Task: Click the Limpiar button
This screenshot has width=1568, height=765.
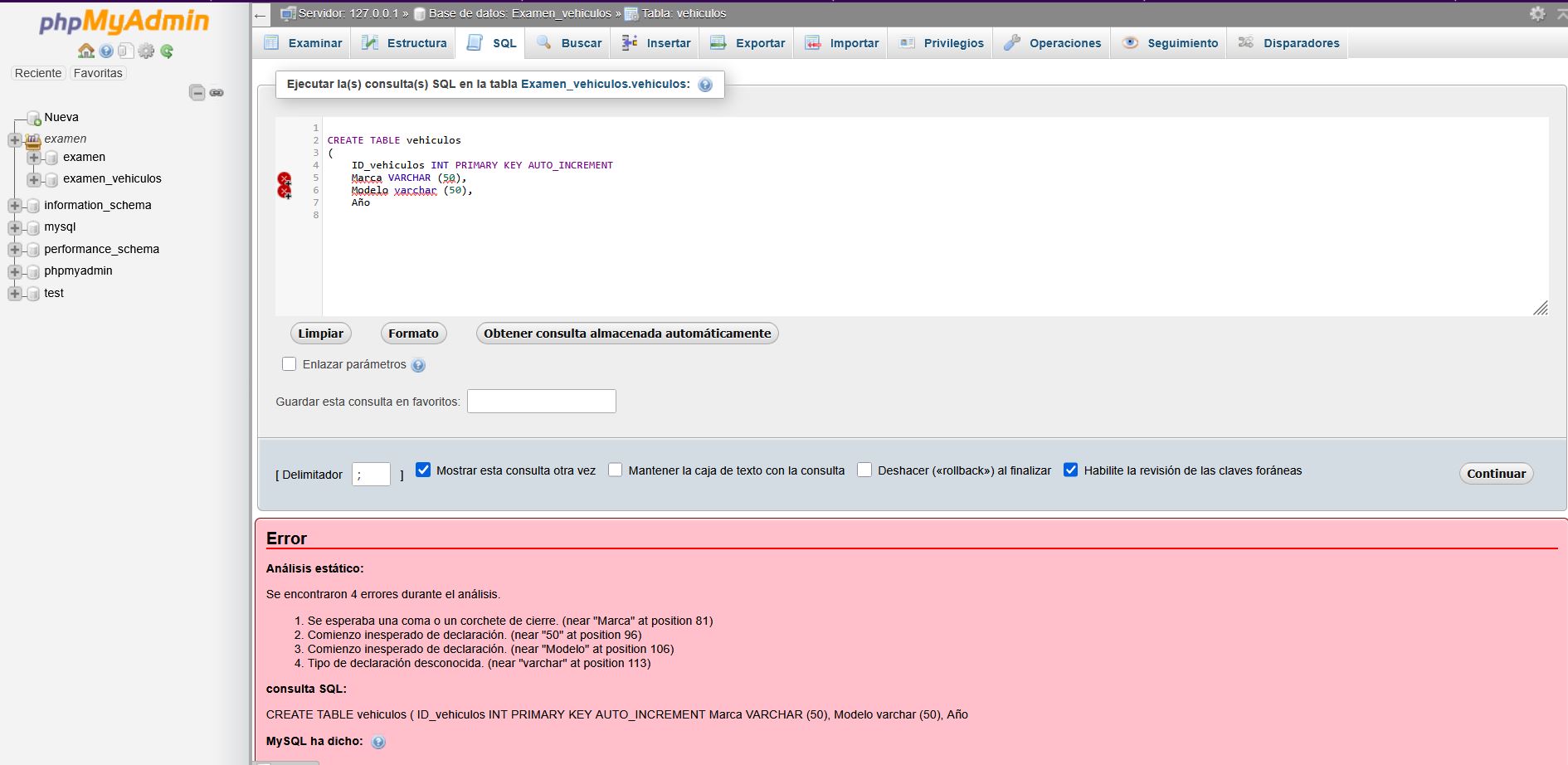Action: (320, 334)
